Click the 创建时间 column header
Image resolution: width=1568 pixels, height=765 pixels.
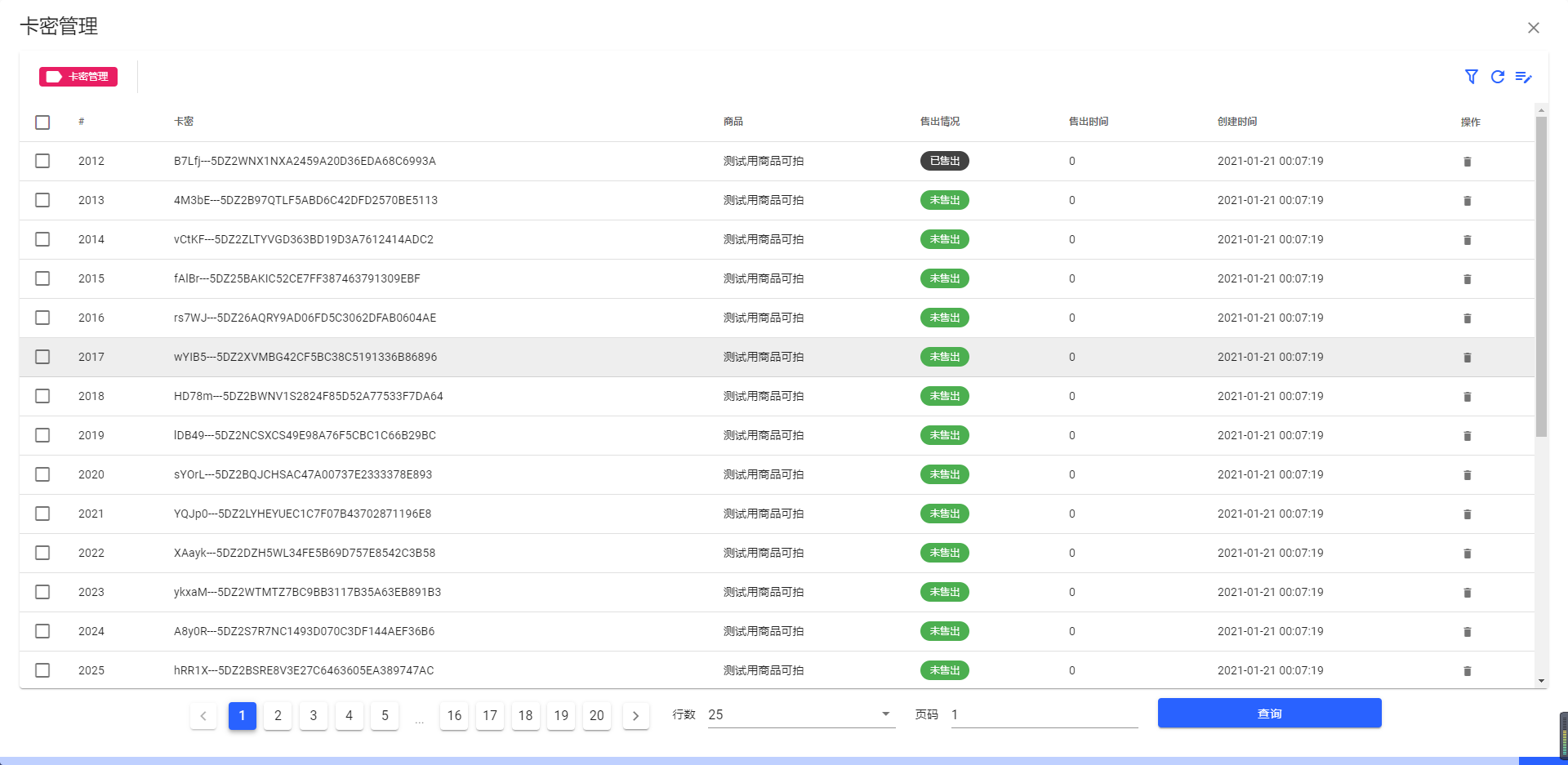[1237, 122]
